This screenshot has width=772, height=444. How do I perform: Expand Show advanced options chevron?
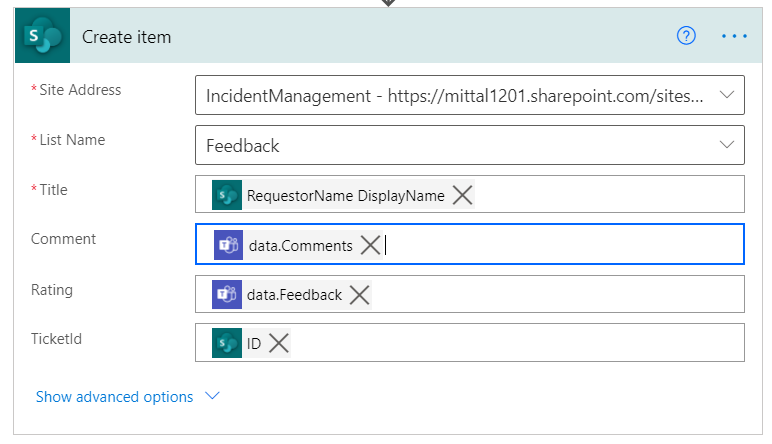click(212, 396)
